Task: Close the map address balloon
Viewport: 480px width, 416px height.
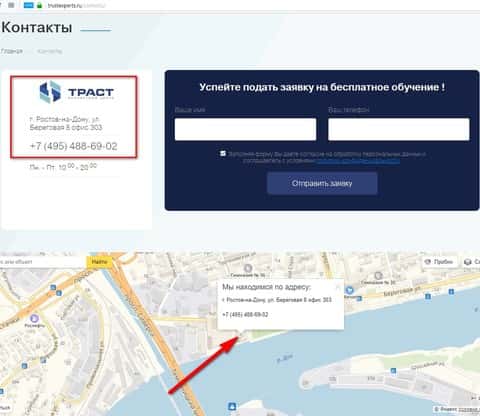Action: click(x=338, y=287)
